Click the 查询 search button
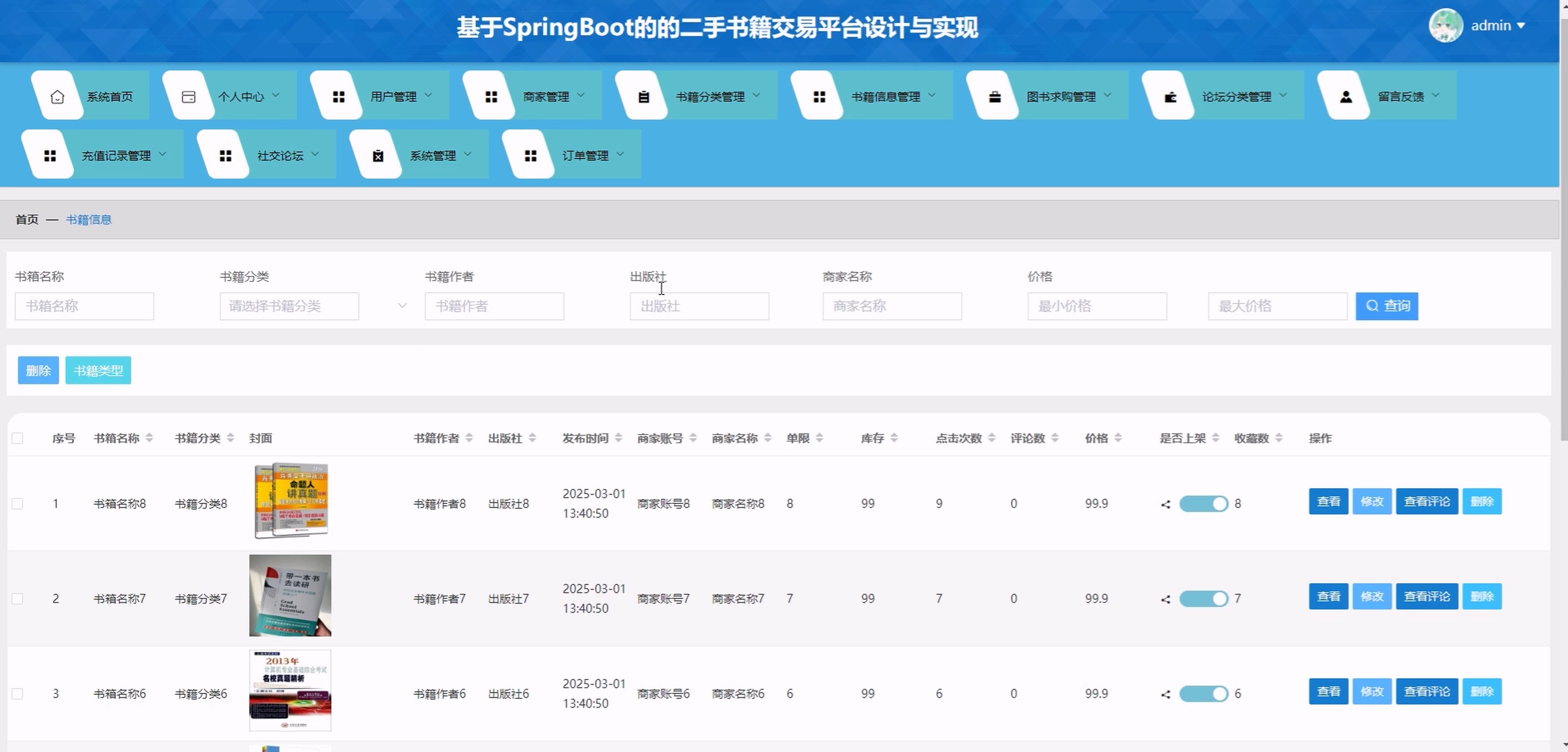This screenshot has height=752, width=1568. point(1386,305)
